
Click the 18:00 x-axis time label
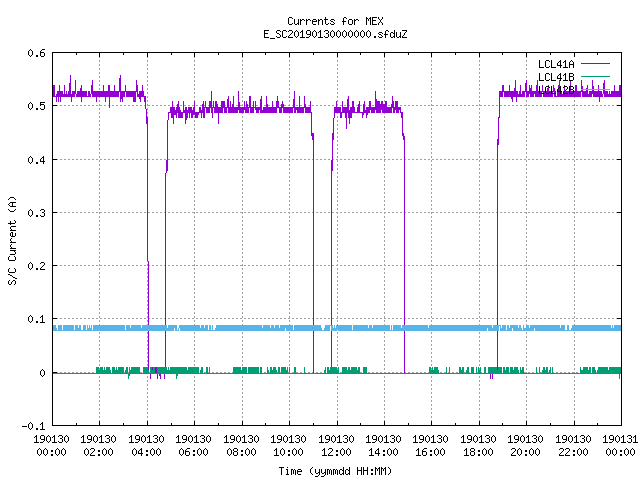[x=478, y=452]
